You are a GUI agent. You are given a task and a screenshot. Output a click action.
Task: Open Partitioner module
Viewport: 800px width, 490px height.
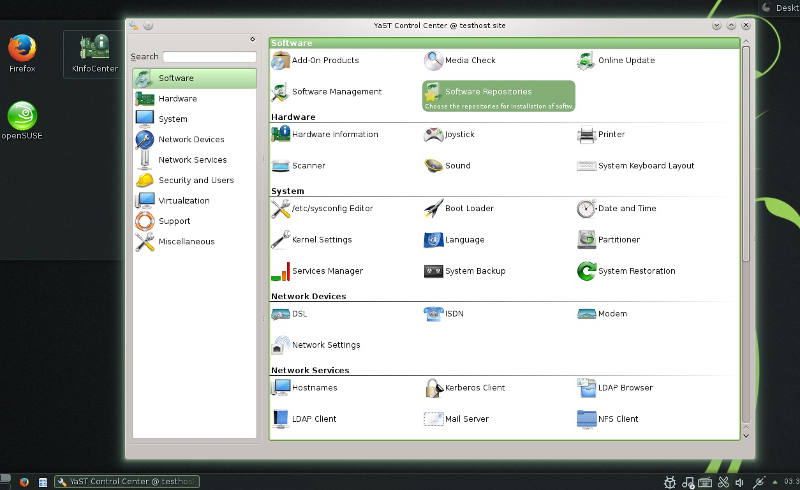[609, 240]
